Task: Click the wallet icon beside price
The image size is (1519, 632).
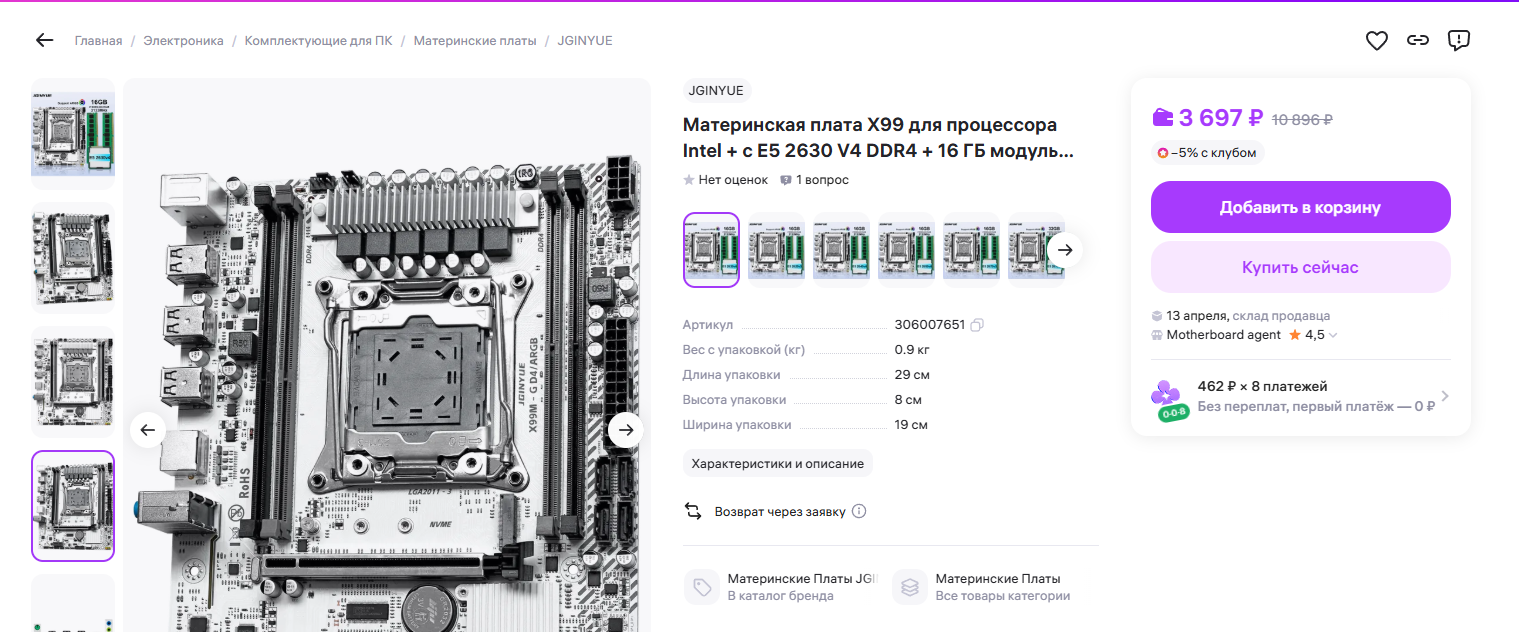Action: [x=1162, y=118]
